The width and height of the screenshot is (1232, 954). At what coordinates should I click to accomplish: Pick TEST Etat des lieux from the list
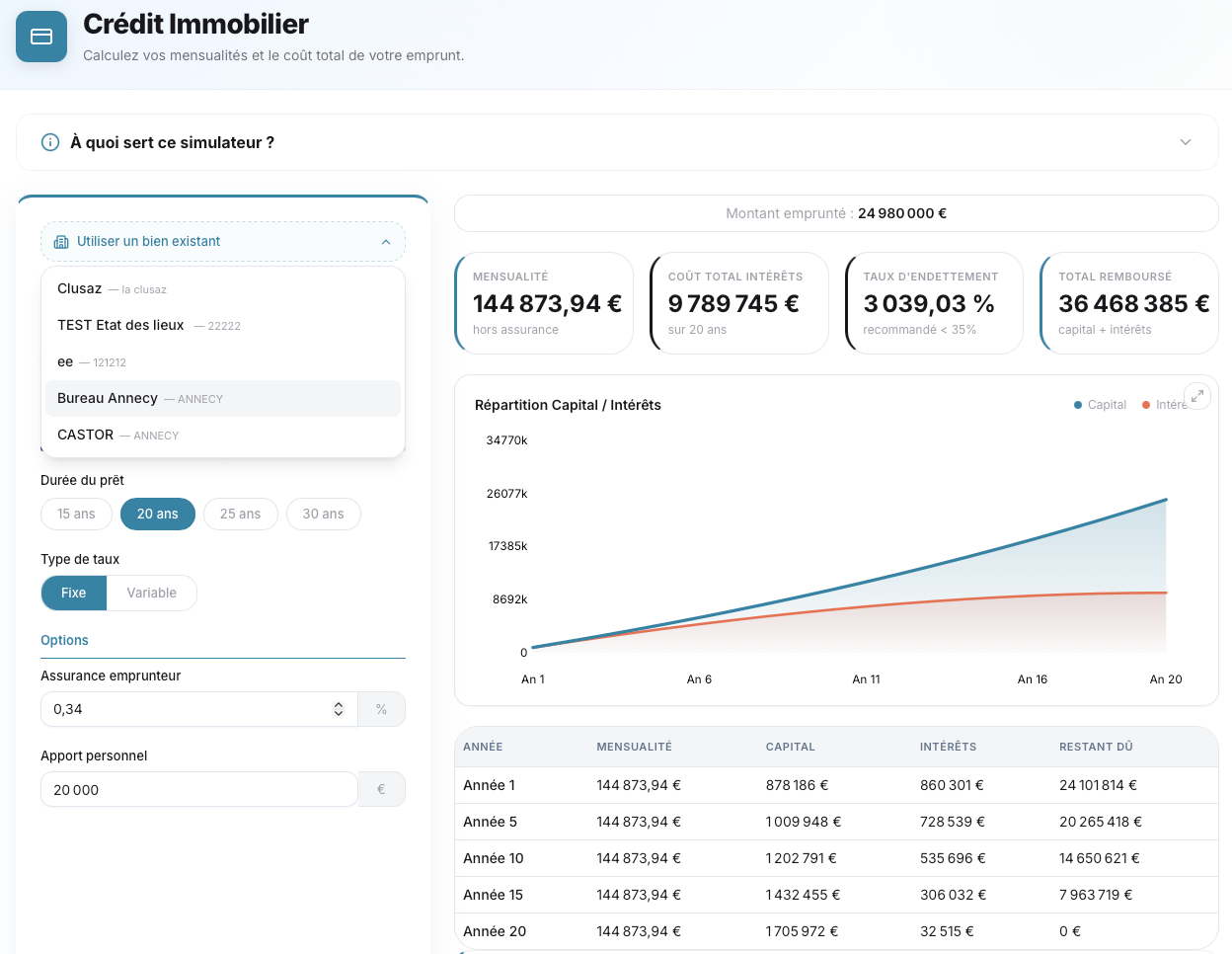click(x=121, y=324)
